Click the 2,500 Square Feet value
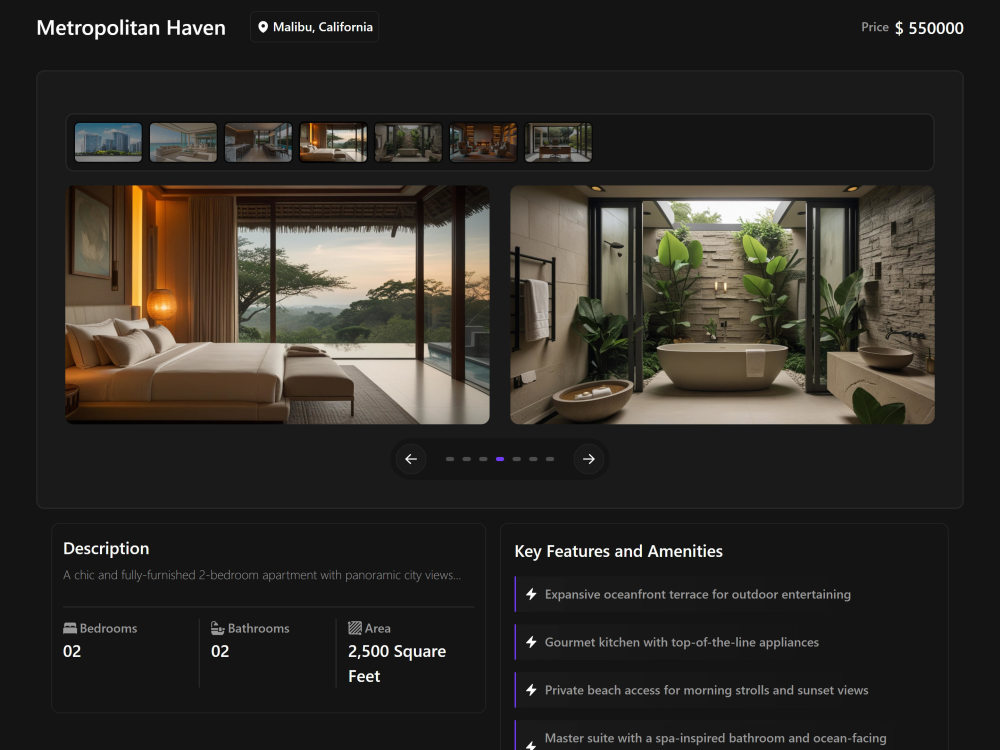 click(397, 664)
